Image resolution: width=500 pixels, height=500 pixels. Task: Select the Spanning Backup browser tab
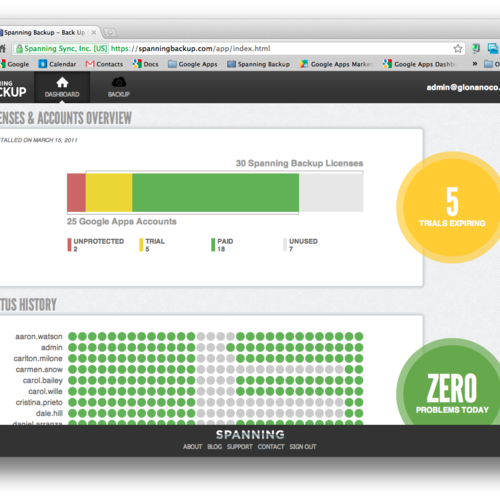50,32
